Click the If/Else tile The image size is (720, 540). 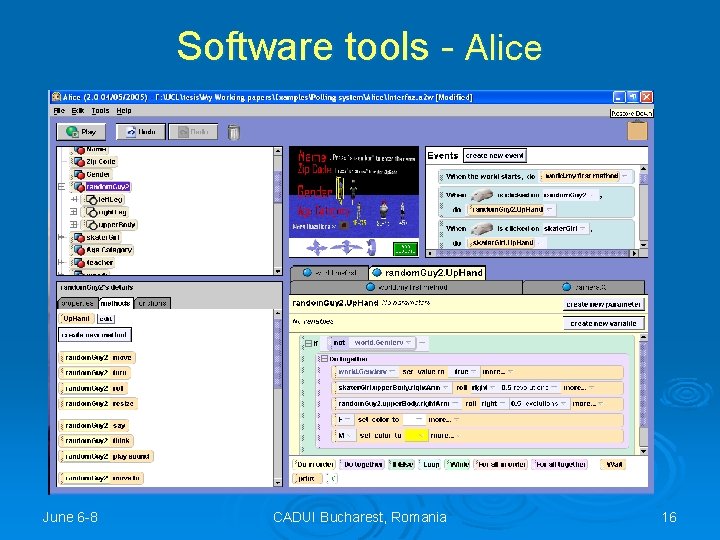pos(402,464)
